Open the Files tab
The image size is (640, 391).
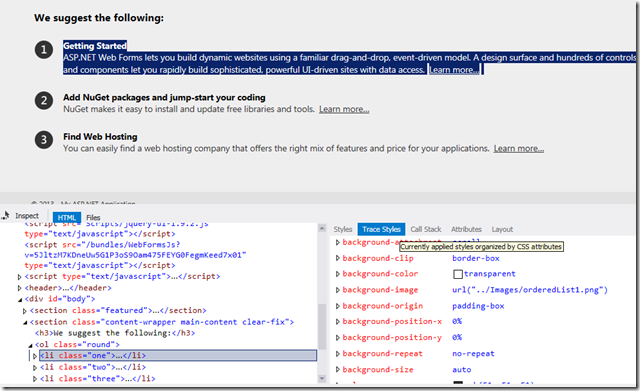point(93,218)
